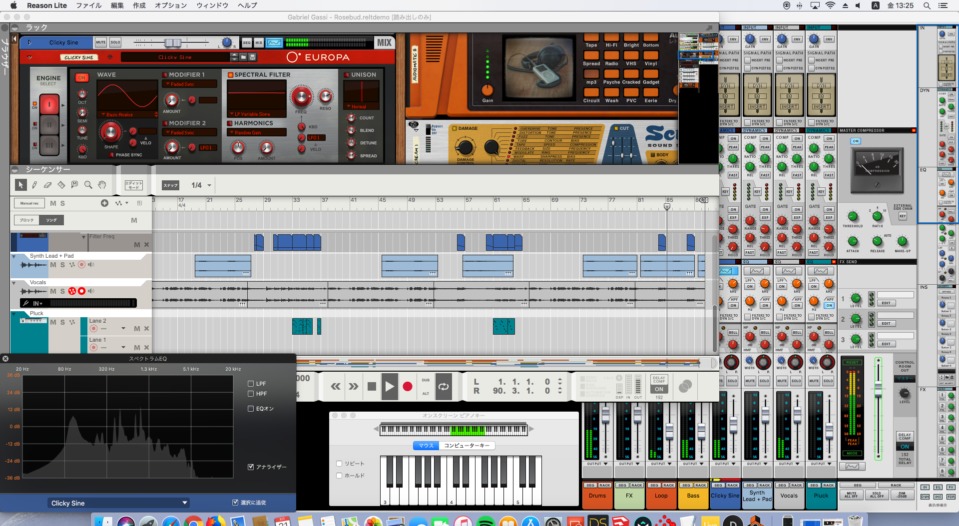
Task: Start playback with the play button
Action: coord(389,387)
